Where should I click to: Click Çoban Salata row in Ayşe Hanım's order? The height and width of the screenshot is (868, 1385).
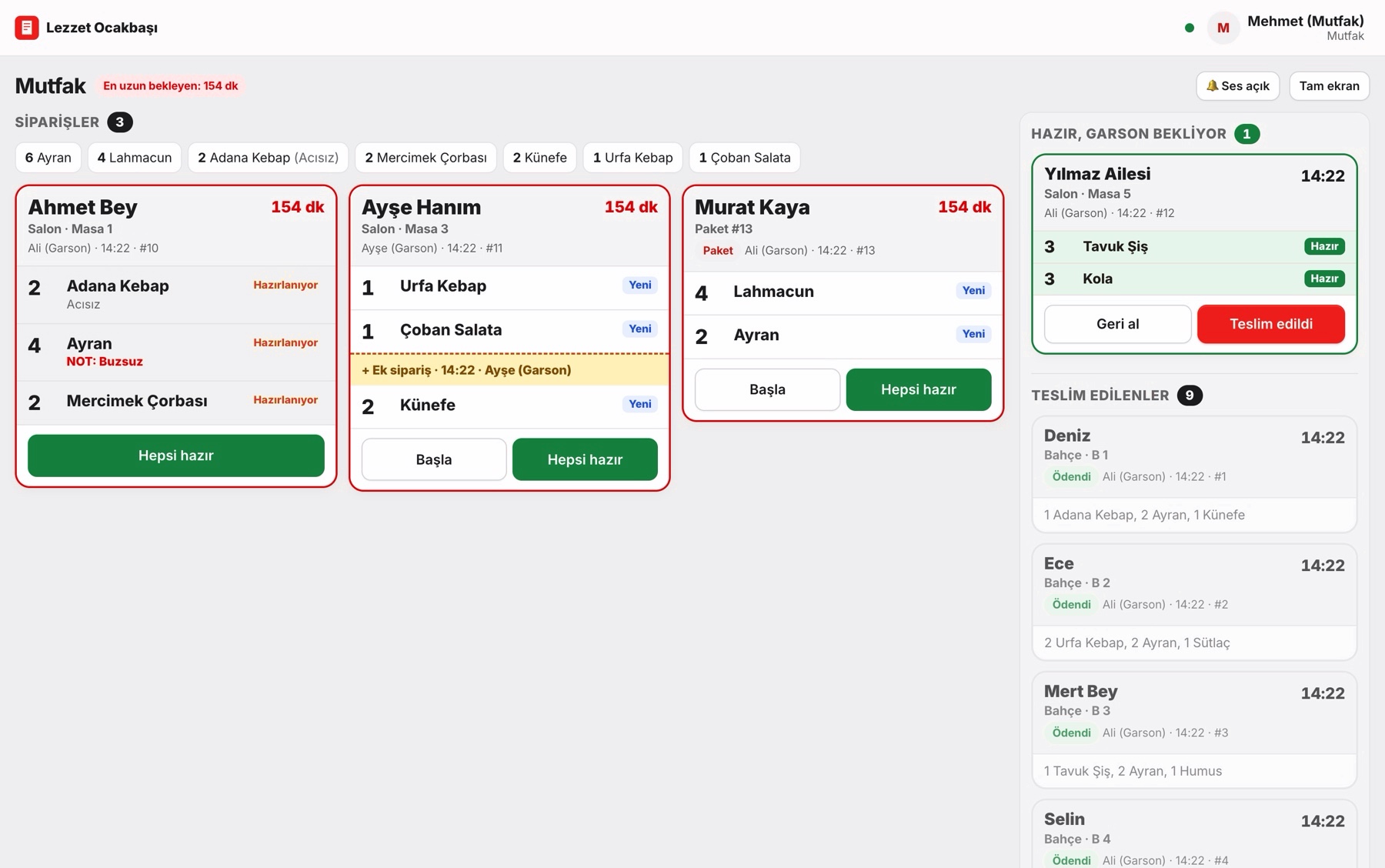click(509, 332)
